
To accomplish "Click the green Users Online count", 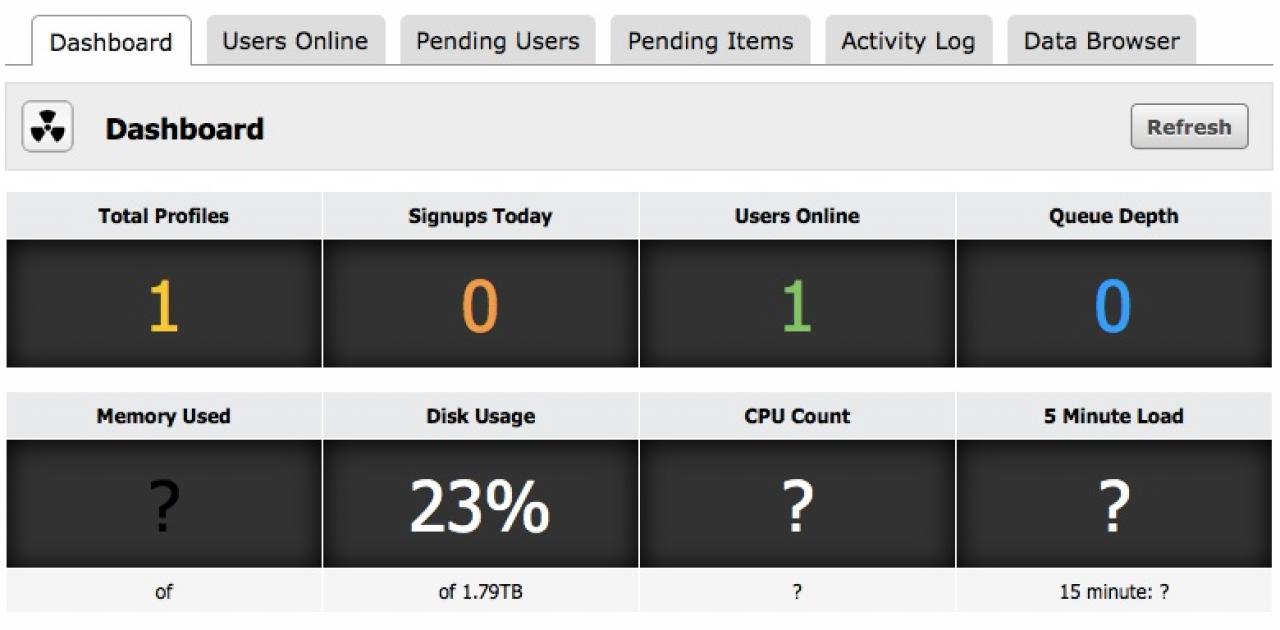I will pyautogui.click(x=797, y=305).
